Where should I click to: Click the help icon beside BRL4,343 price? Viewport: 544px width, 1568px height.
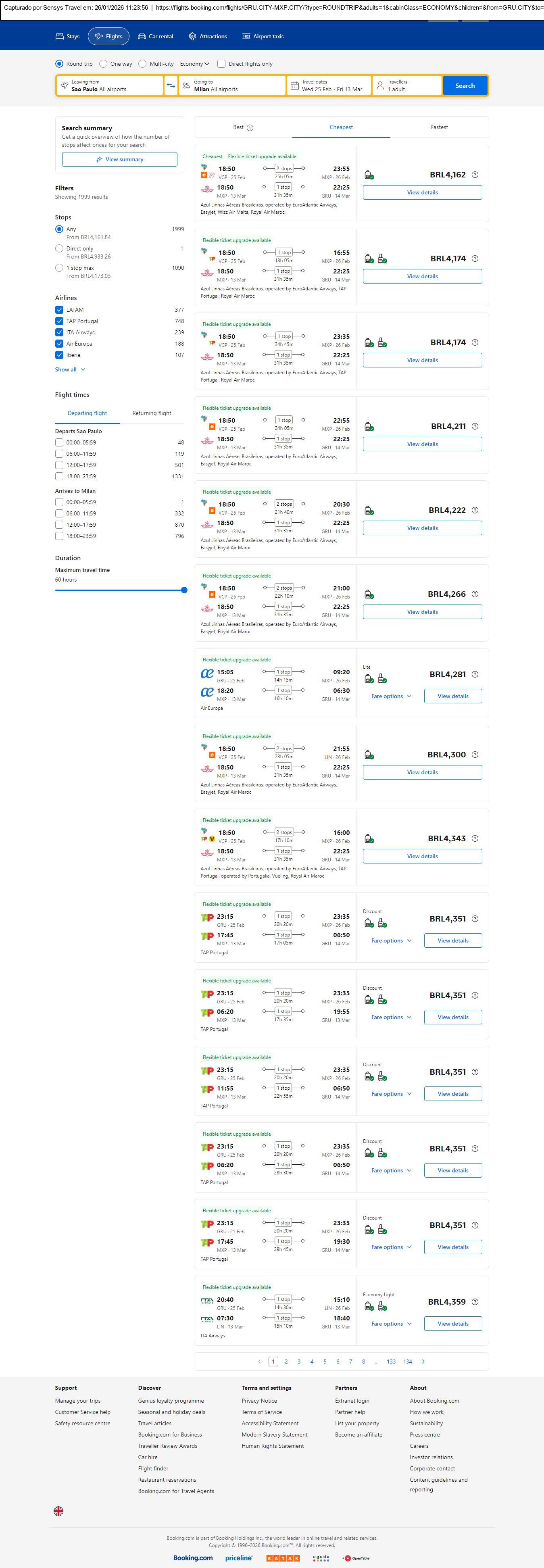pyautogui.click(x=475, y=838)
